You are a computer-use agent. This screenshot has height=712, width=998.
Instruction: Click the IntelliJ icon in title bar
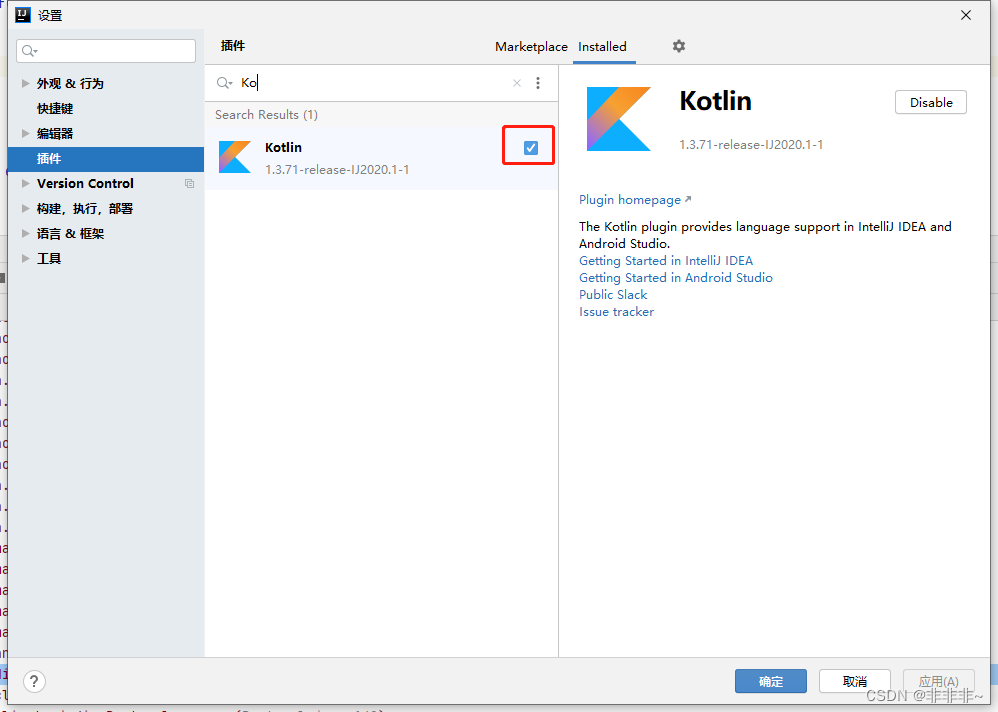pyautogui.click(x=23, y=15)
